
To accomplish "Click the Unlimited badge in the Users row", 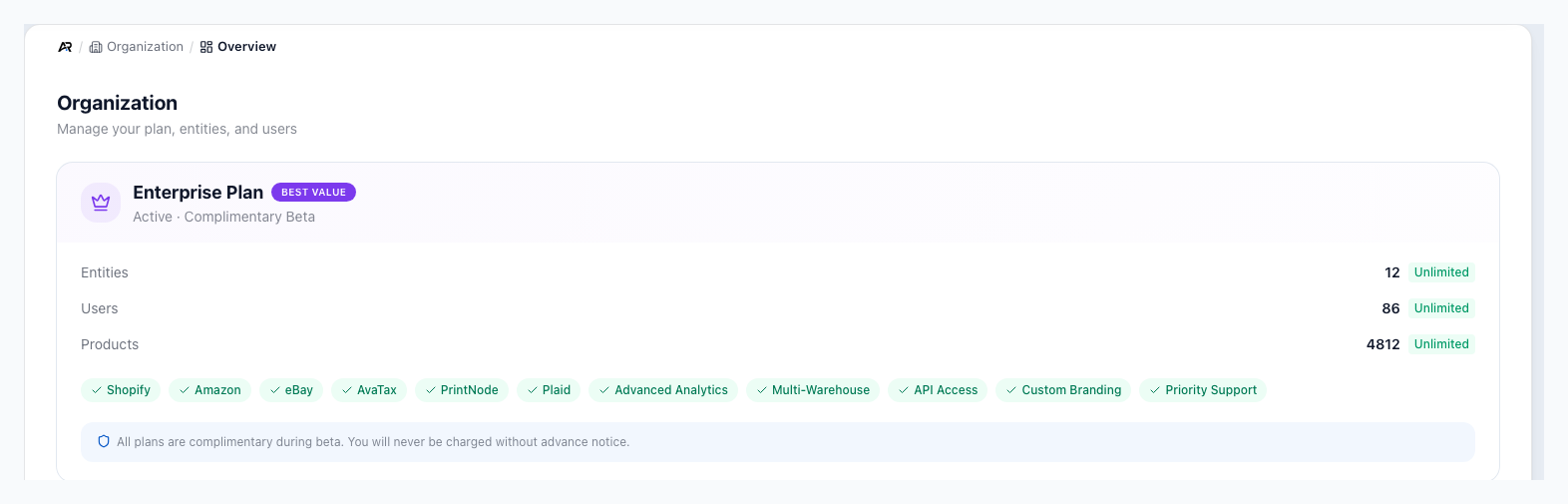I will (x=1441, y=308).
